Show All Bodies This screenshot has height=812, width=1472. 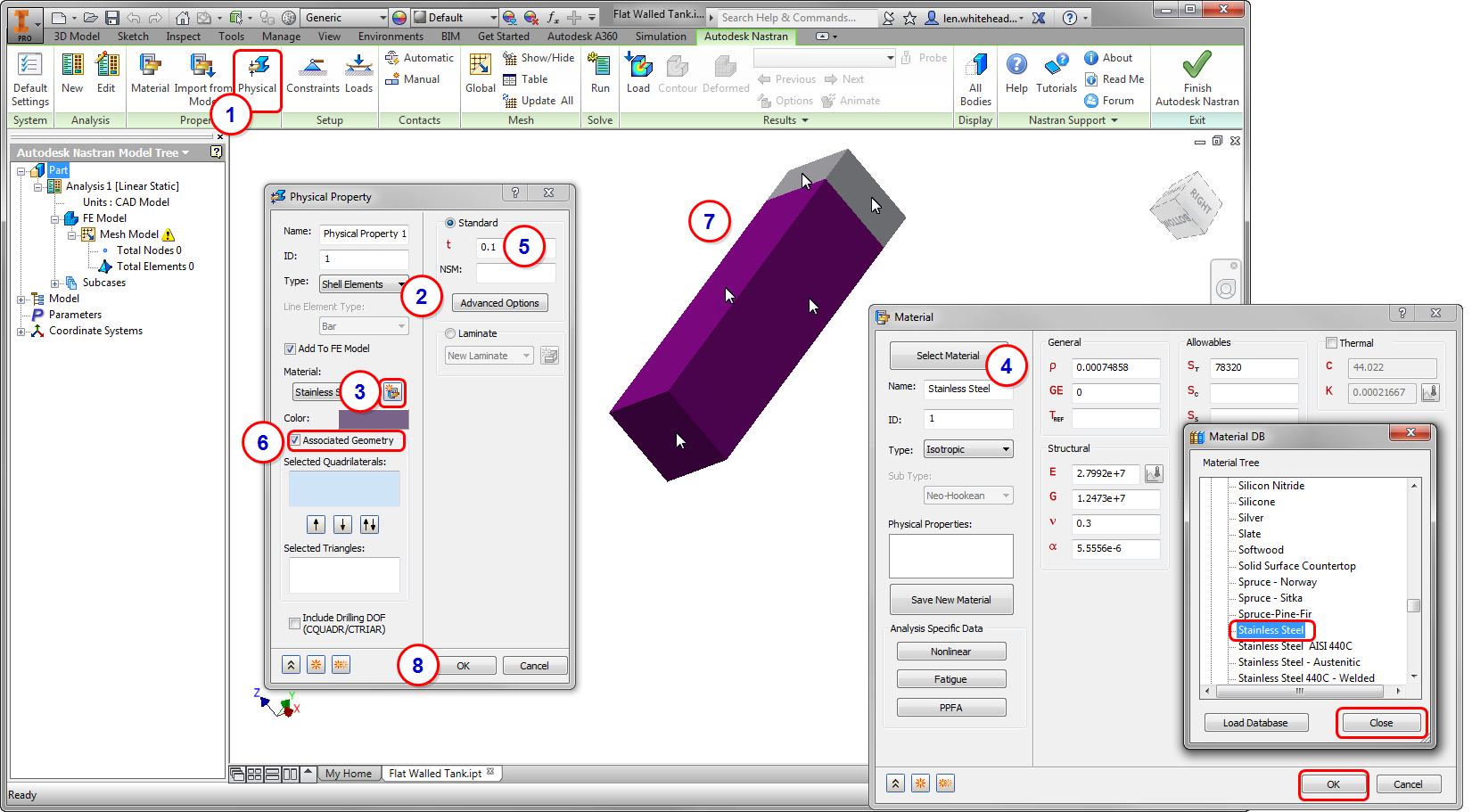click(975, 79)
